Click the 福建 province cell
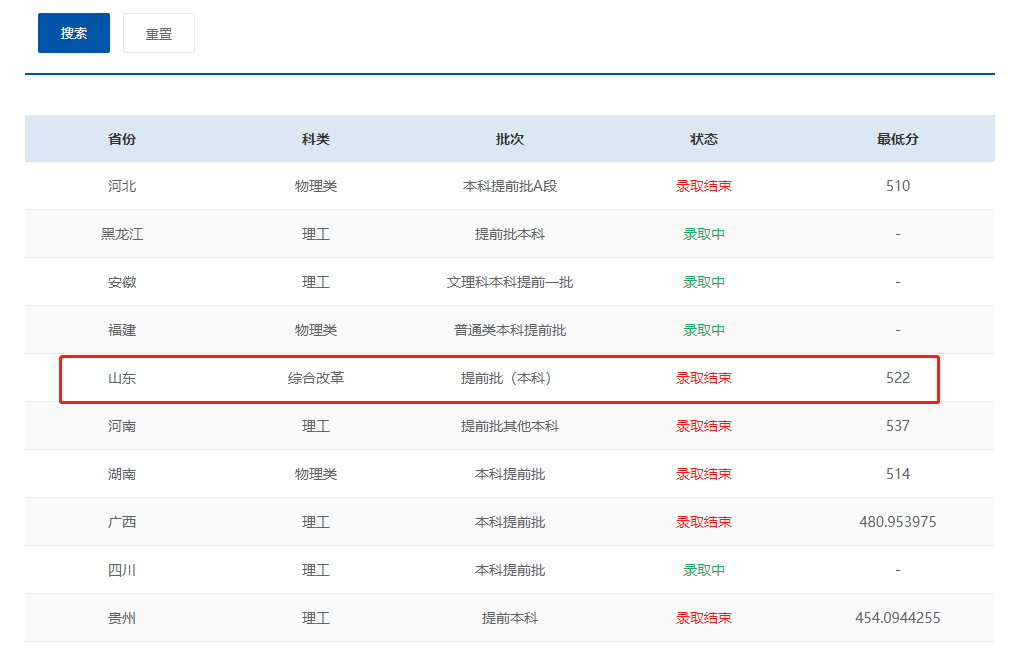This screenshot has width=1035, height=660. click(122, 330)
